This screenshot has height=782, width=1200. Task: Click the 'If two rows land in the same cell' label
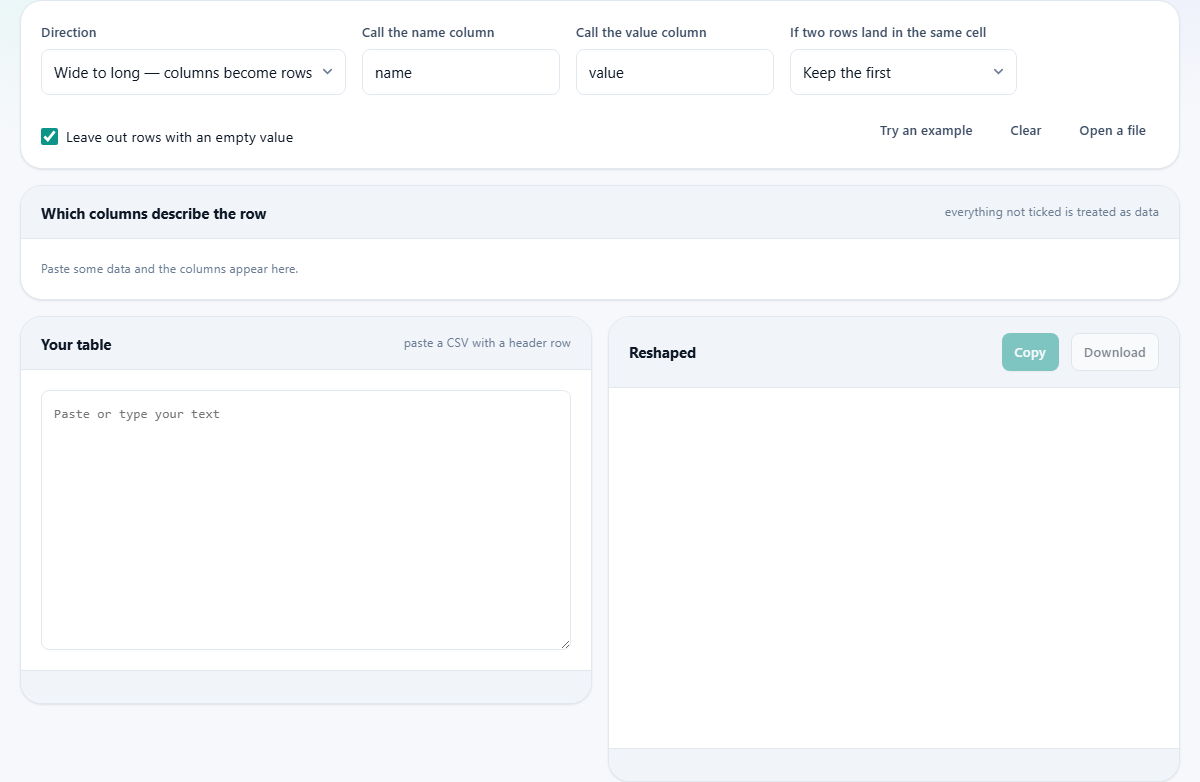[x=888, y=32]
